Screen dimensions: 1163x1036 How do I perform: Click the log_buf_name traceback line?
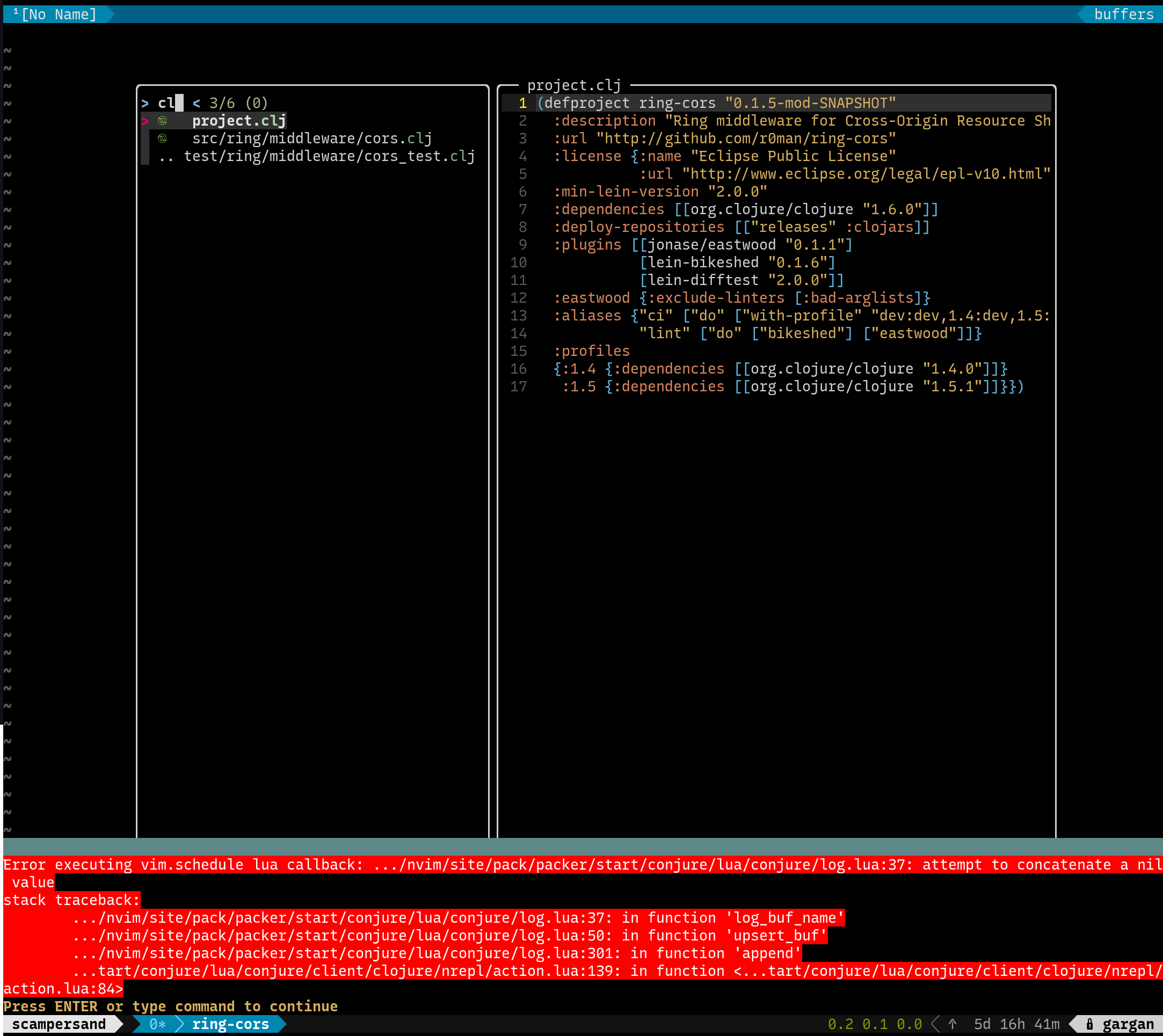[x=458, y=917]
